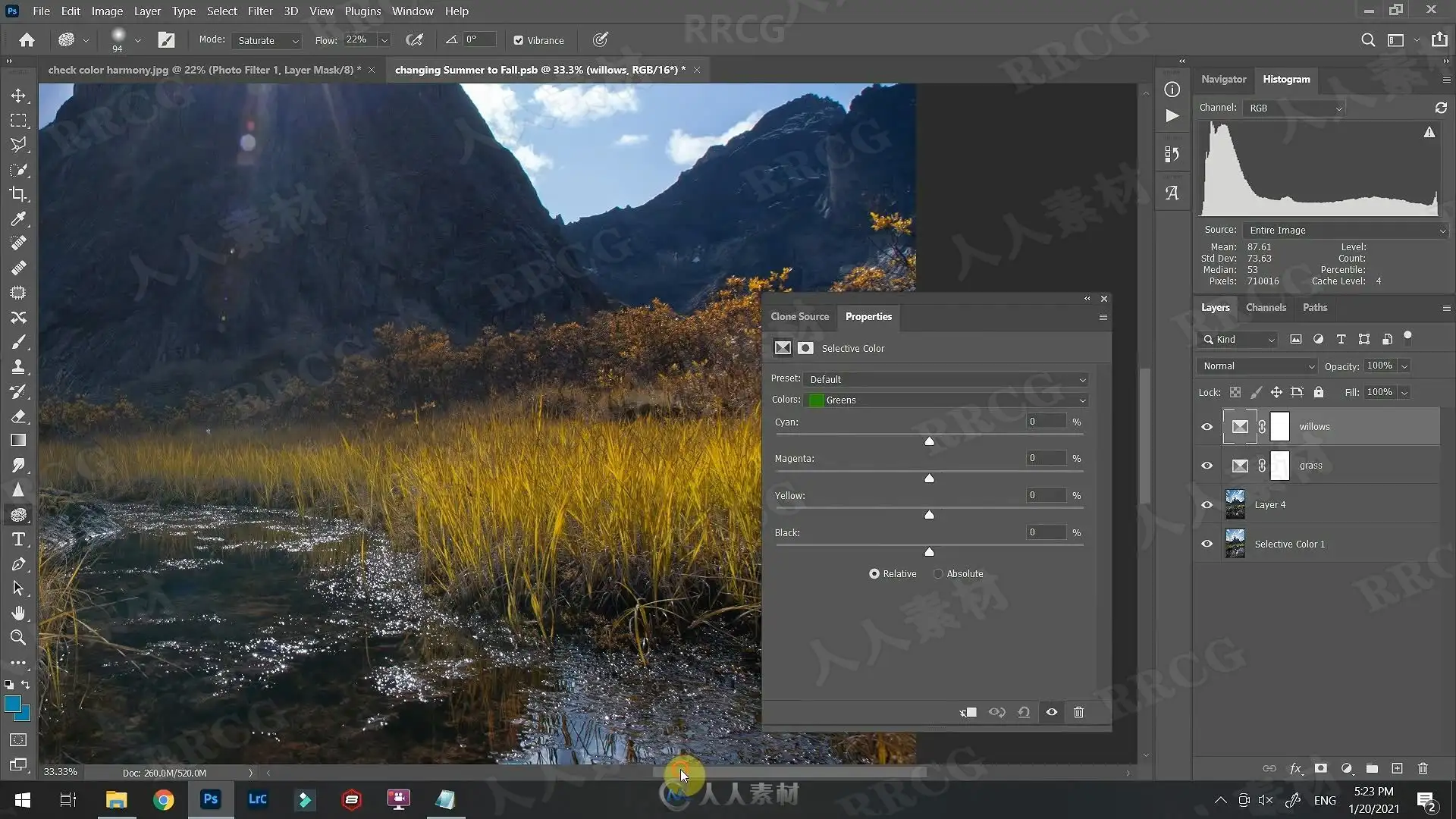The height and width of the screenshot is (819, 1456).
Task: Switch to the Clone Source tab
Action: pyautogui.click(x=800, y=316)
